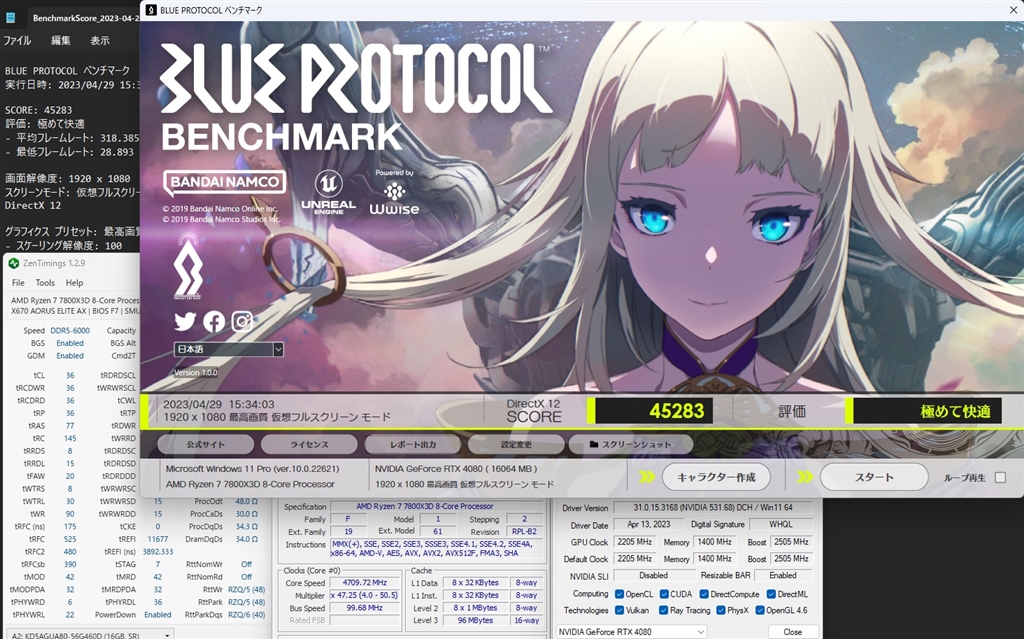Click the Driver Date Apr 13, 2023 field
The width and height of the screenshot is (1024, 639).
(x=648, y=525)
